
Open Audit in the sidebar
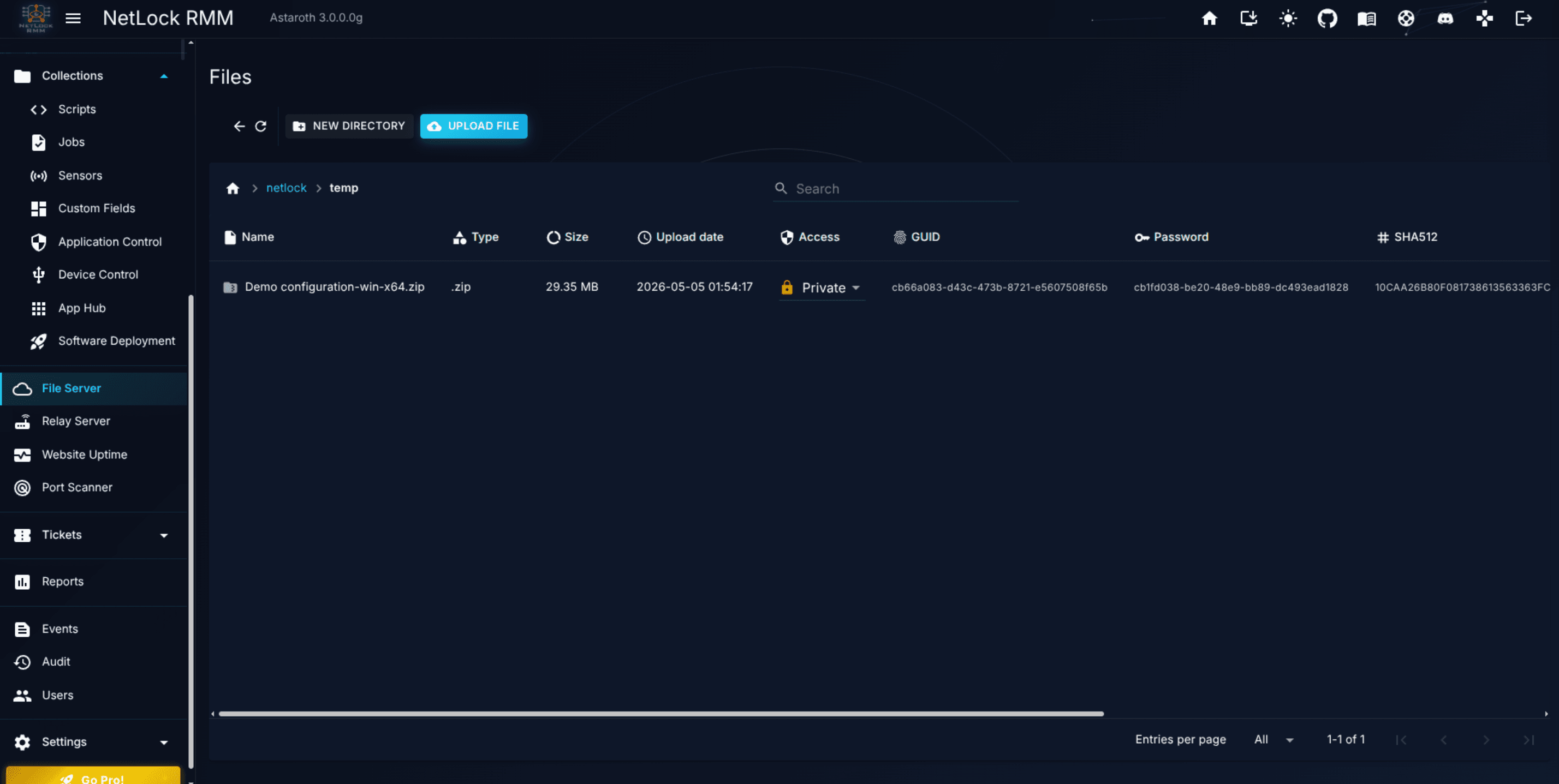(94, 662)
